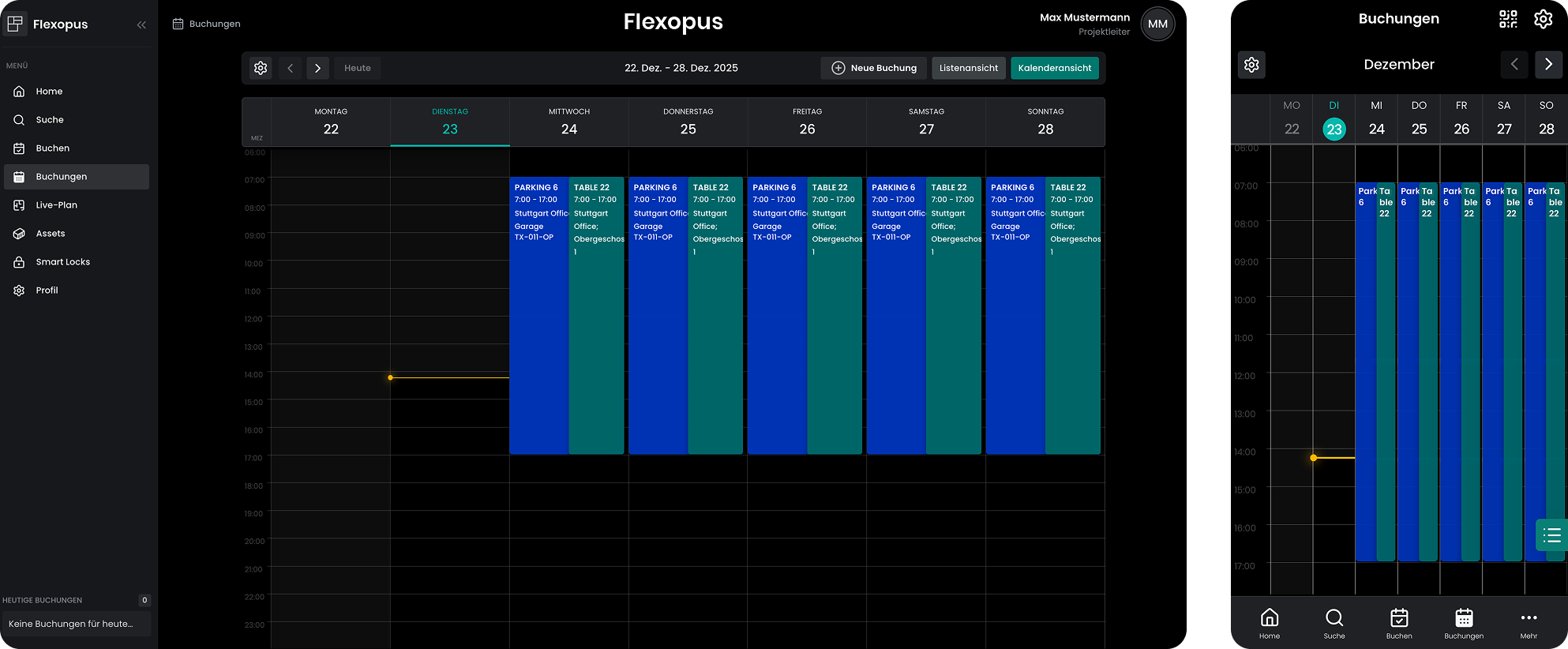Viewport: 1568px width, 649px height.
Task: Open Live-Plan in sidebar menu
Action: pyautogui.click(x=56, y=205)
